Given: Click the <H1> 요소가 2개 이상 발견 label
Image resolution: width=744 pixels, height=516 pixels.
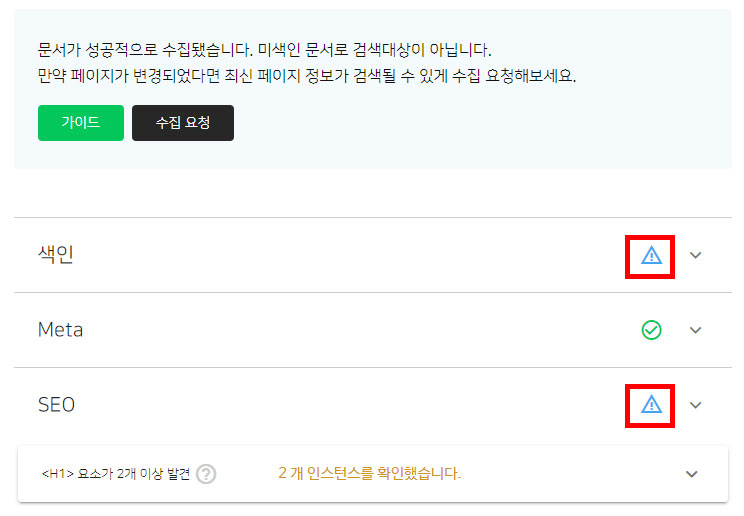Looking at the screenshot, I should pos(116,473).
